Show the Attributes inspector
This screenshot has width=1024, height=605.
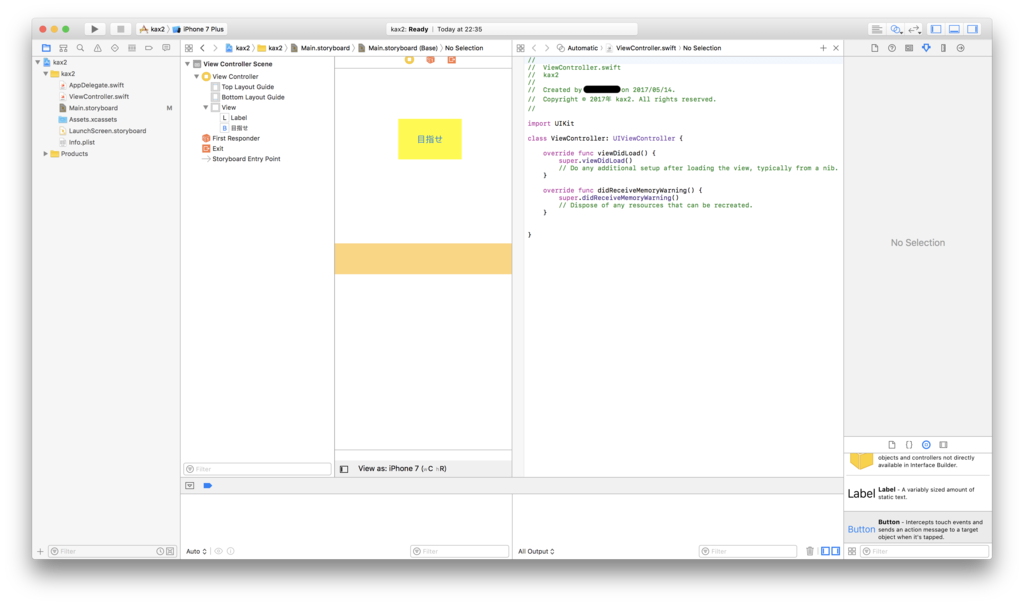click(926, 48)
